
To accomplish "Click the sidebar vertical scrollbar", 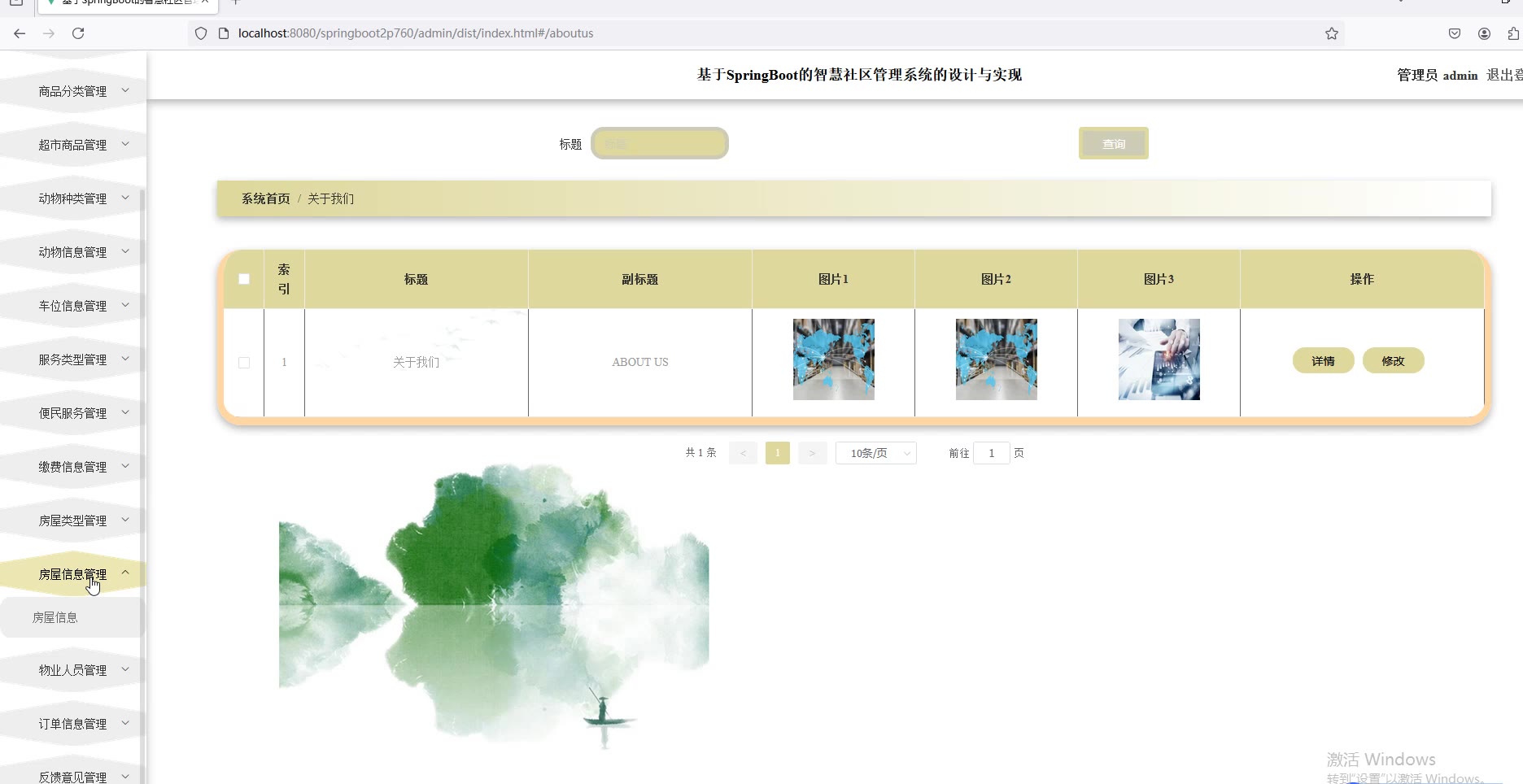I will pyautogui.click(x=142, y=488).
